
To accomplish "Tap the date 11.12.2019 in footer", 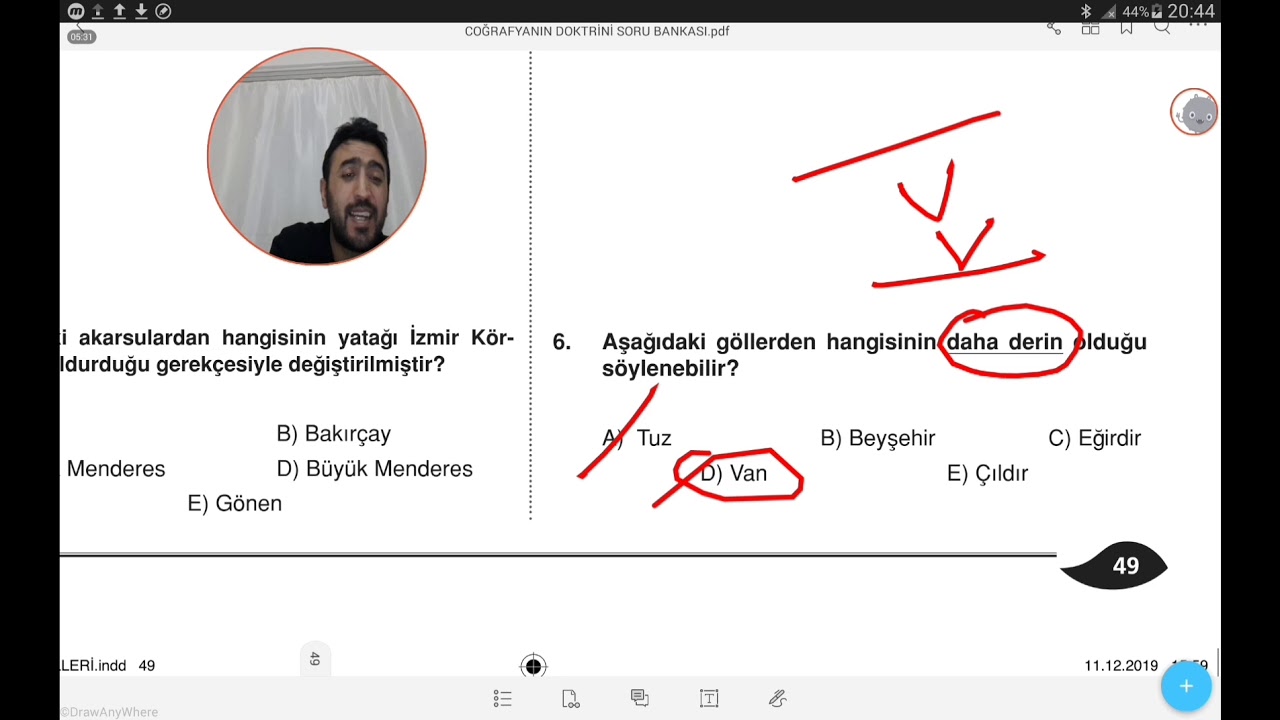I will click(x=1121, y=666).
